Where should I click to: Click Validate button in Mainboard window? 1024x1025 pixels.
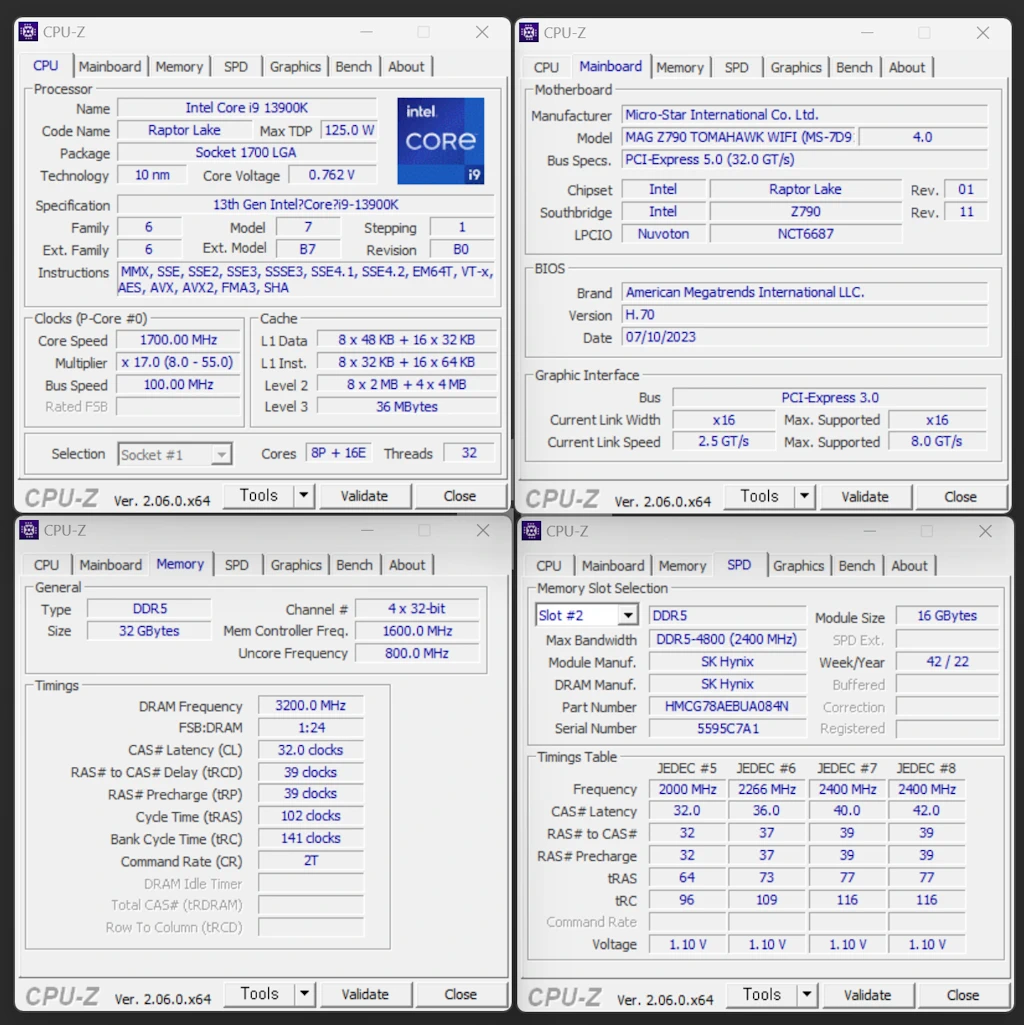(x=865, y=497)
